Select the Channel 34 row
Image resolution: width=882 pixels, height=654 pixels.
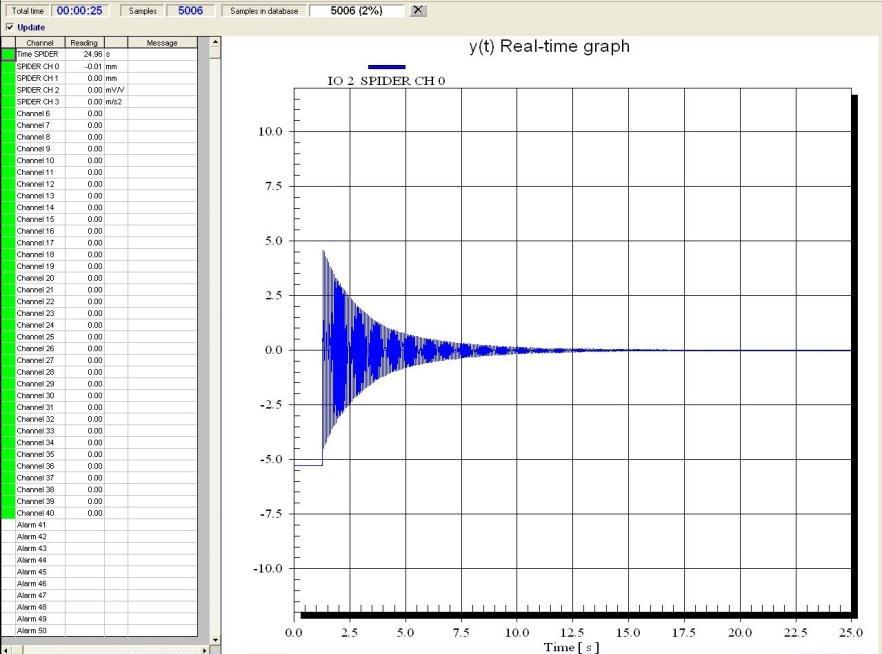(99, 443)
